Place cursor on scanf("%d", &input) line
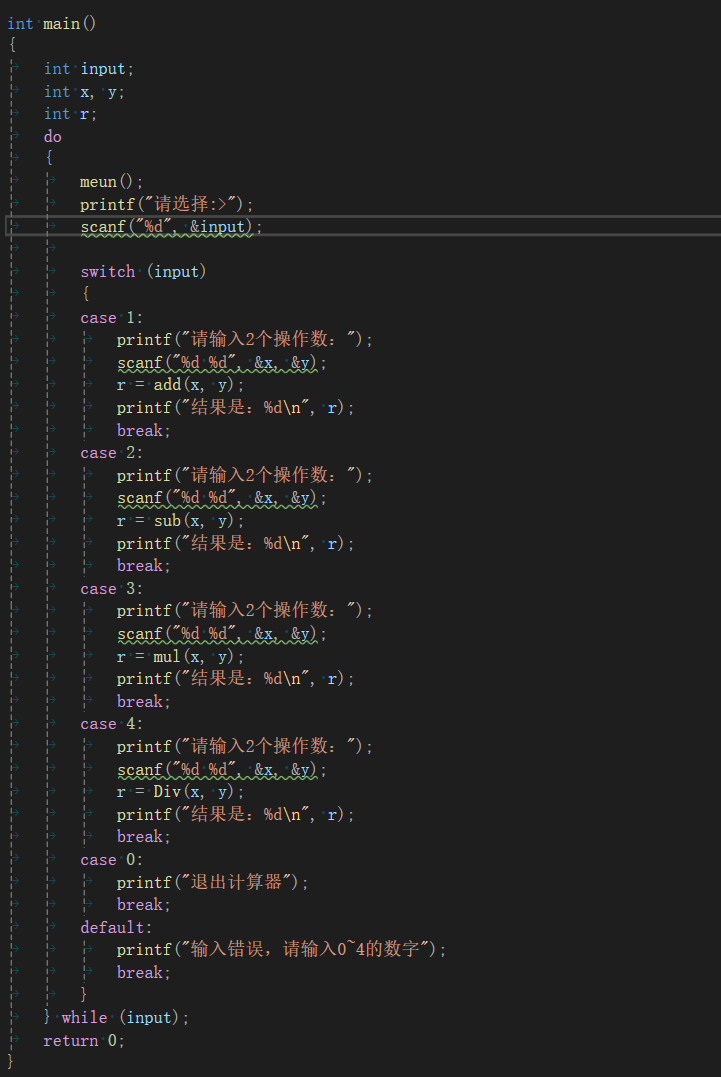This screenshot has height=1077, width=721. pyautogui.click(x=171, y=227)
